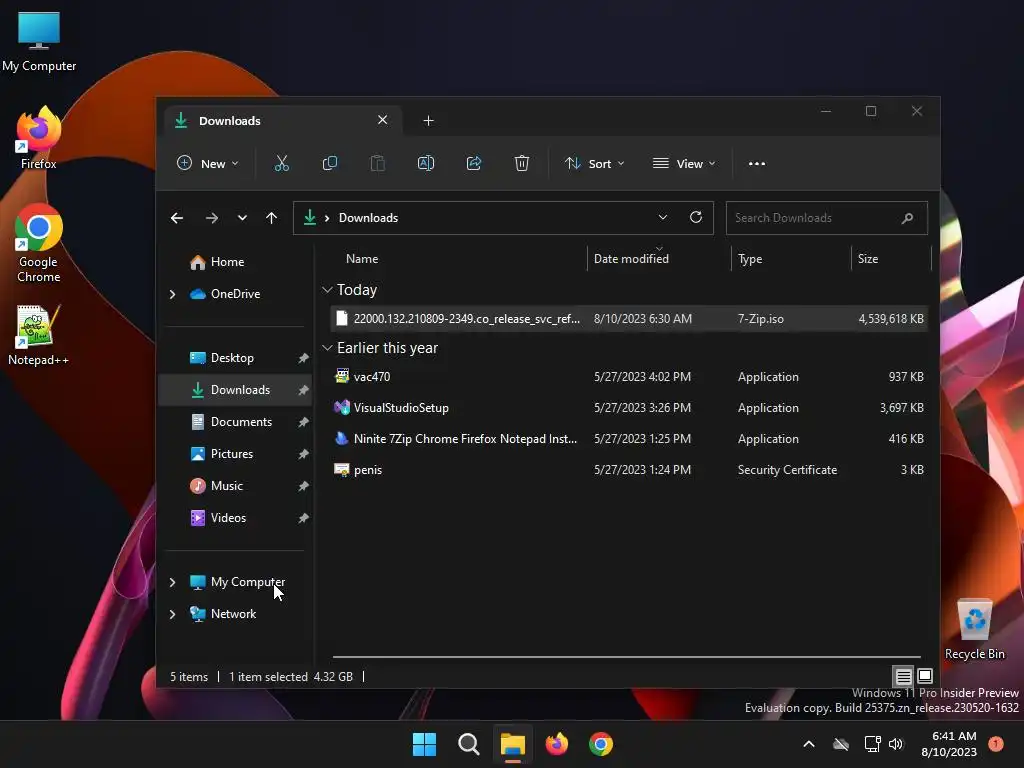The width and height of the screenshot is (1024, 768).
Task: Expand OneDrive in navigation pane
Action: pyautogui.click(x=172, y=295)
